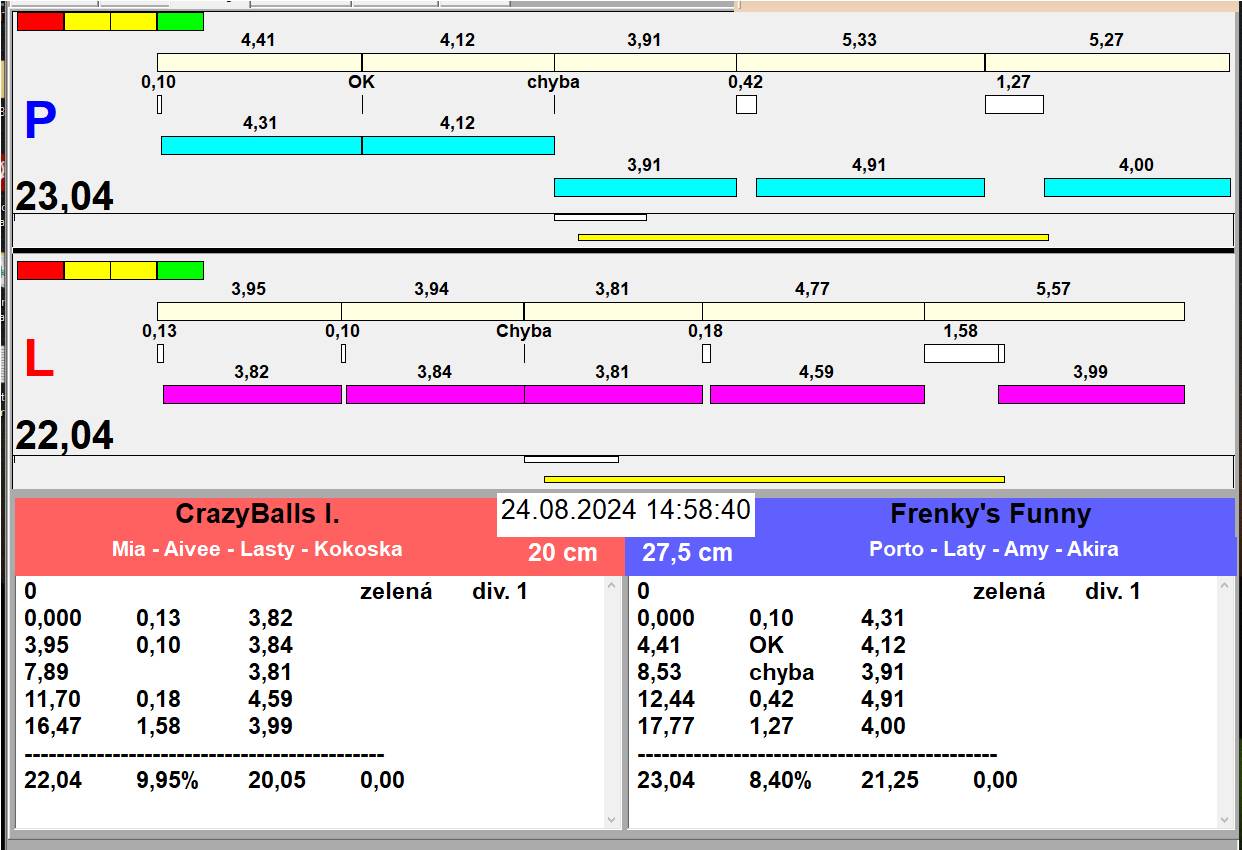1242x850 pixels.
Task: Click 7,89 in CrazyBalls results list
Action: click(x=46, y=672)
